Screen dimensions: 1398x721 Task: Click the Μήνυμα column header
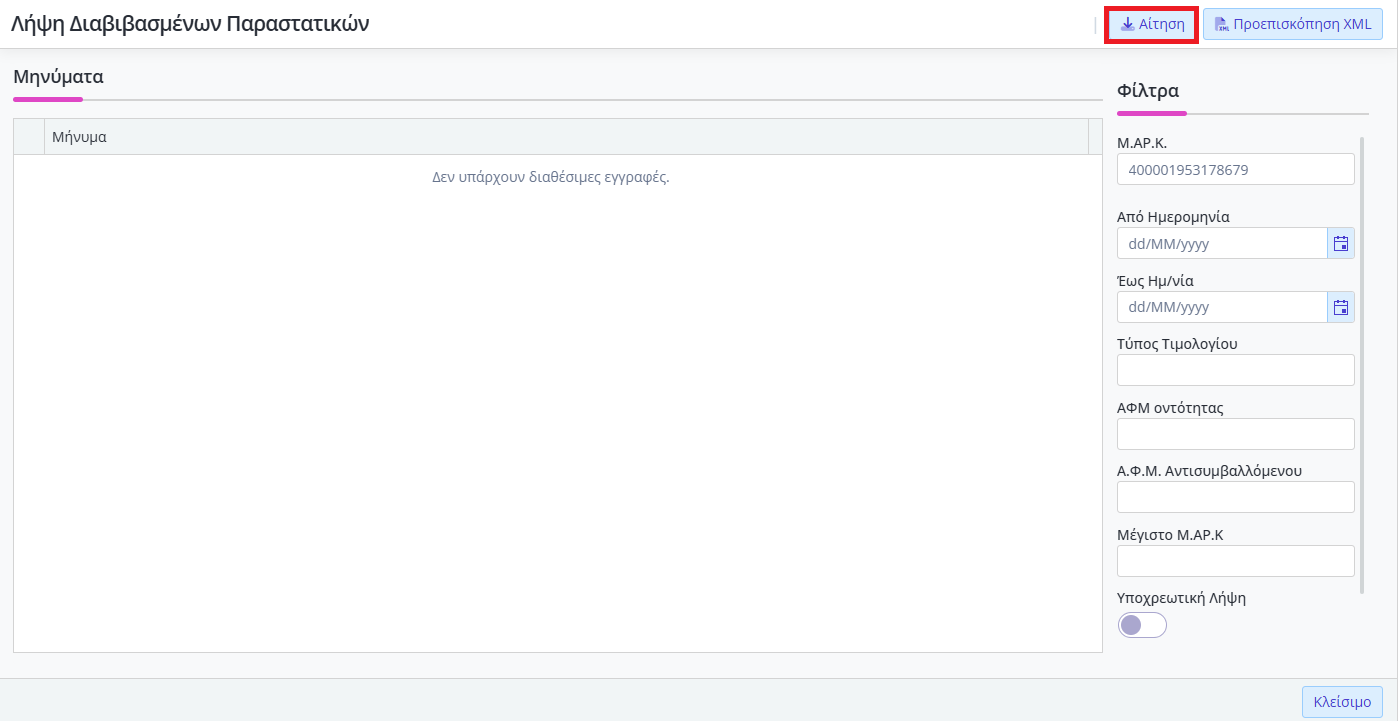click(x=566, y=137)
